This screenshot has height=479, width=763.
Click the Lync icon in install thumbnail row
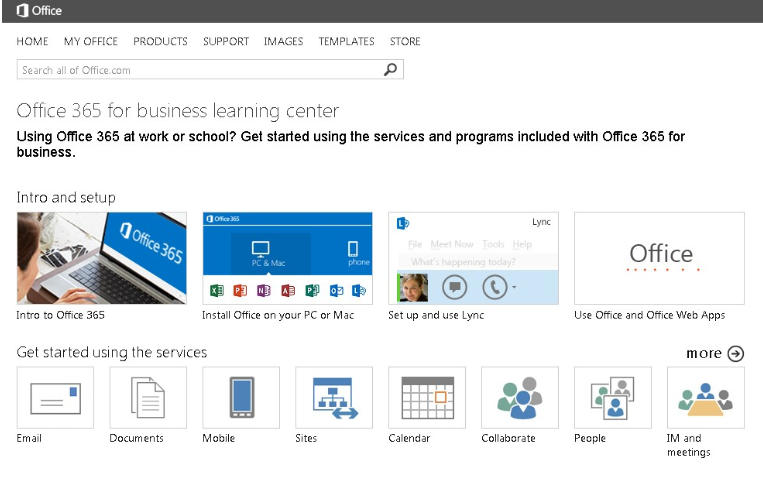click(x=359, y=291)
